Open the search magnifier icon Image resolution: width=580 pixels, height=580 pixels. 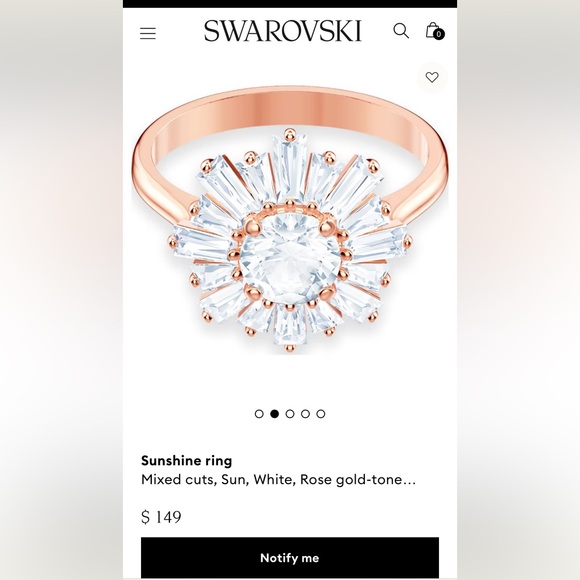401,31
